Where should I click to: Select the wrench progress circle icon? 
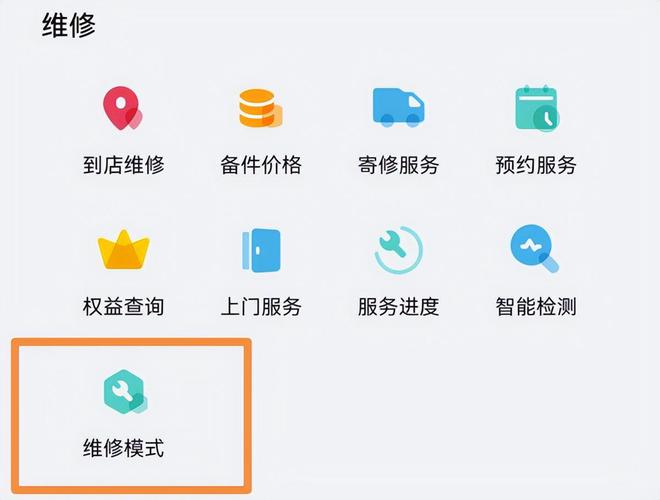(398, 250)
